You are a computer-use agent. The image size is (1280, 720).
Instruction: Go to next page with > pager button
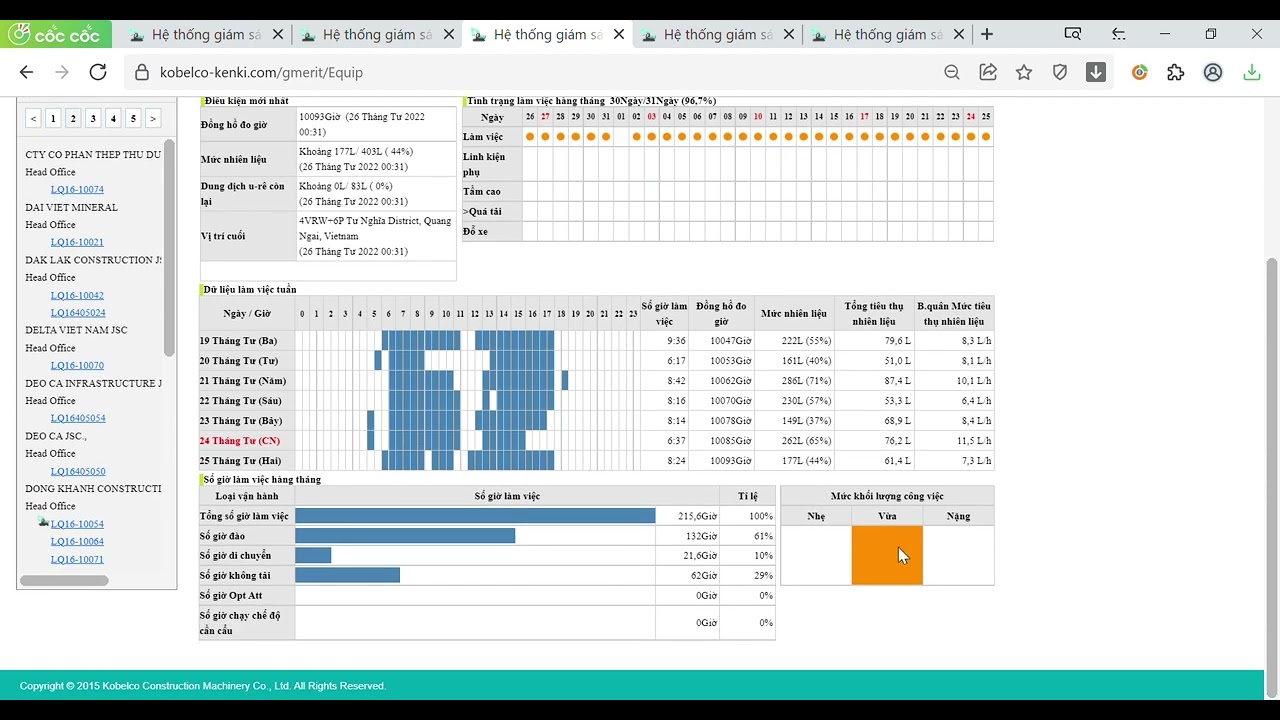[x=153, y=118]
